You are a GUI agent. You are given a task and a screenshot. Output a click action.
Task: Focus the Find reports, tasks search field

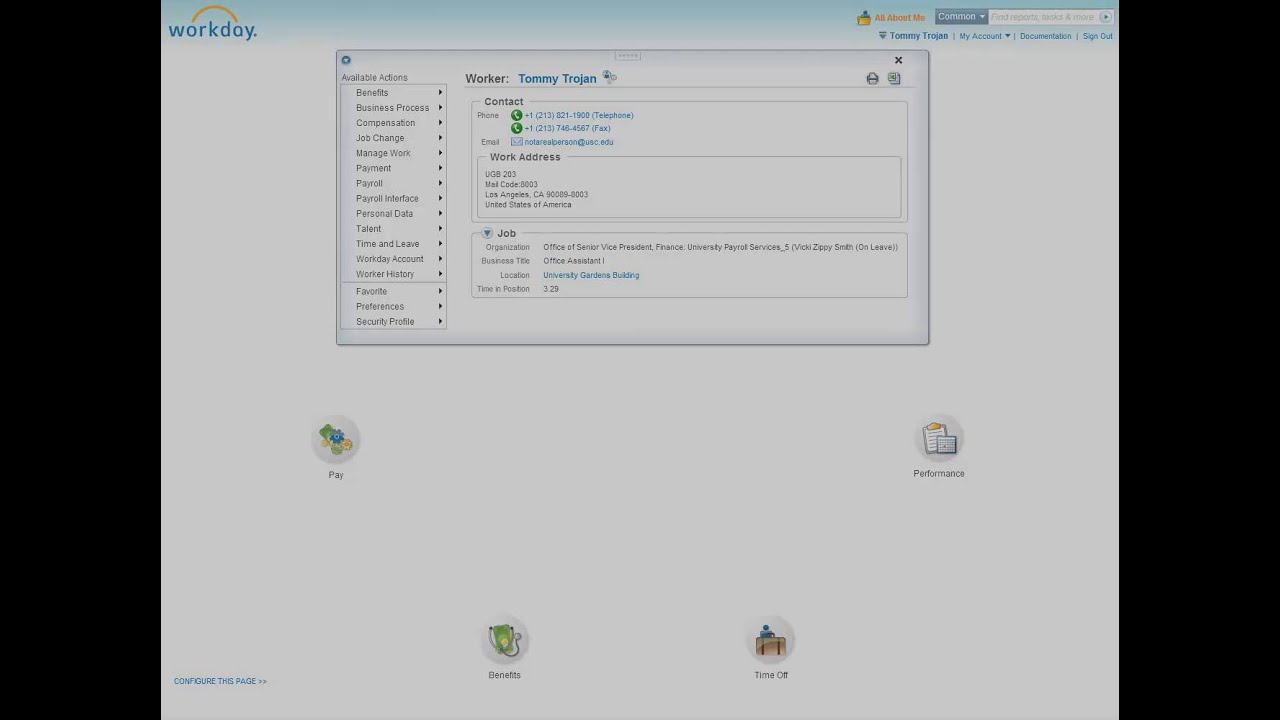(x=1043, y=17)
